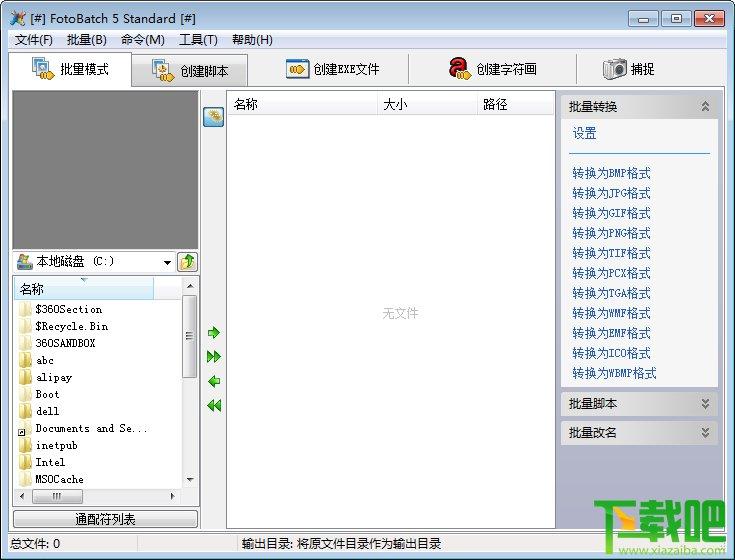Click 转换为WMF格式 link

pos(611,314)
